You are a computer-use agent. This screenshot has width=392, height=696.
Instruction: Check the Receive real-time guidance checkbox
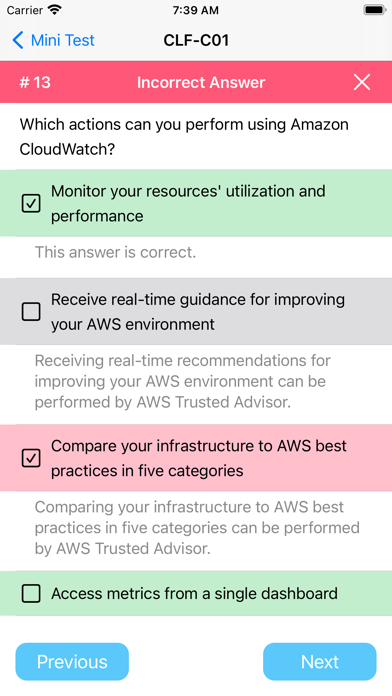(x=31, y=312)
